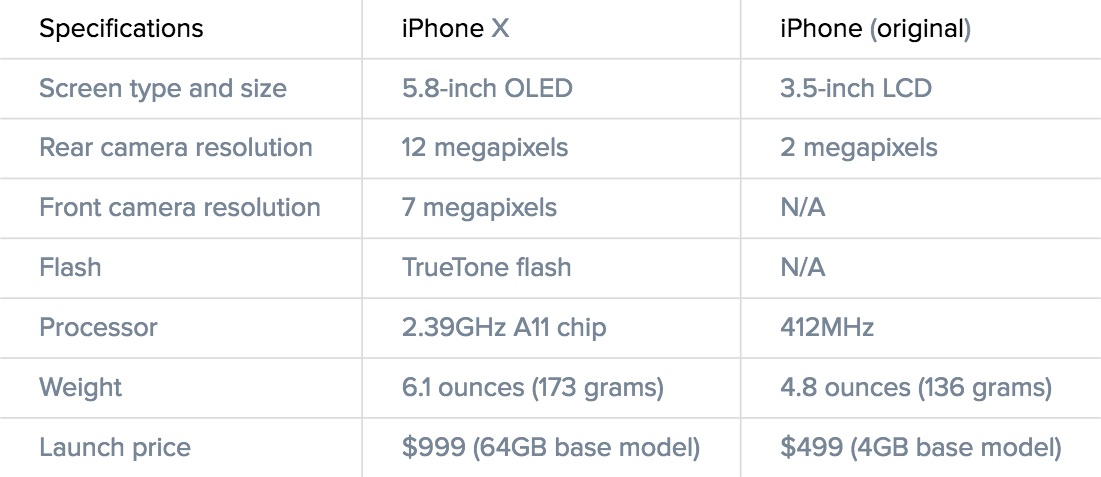The image size is (1101, 477).
Task: Click the TrueTone flash cell
Action: 486,268
